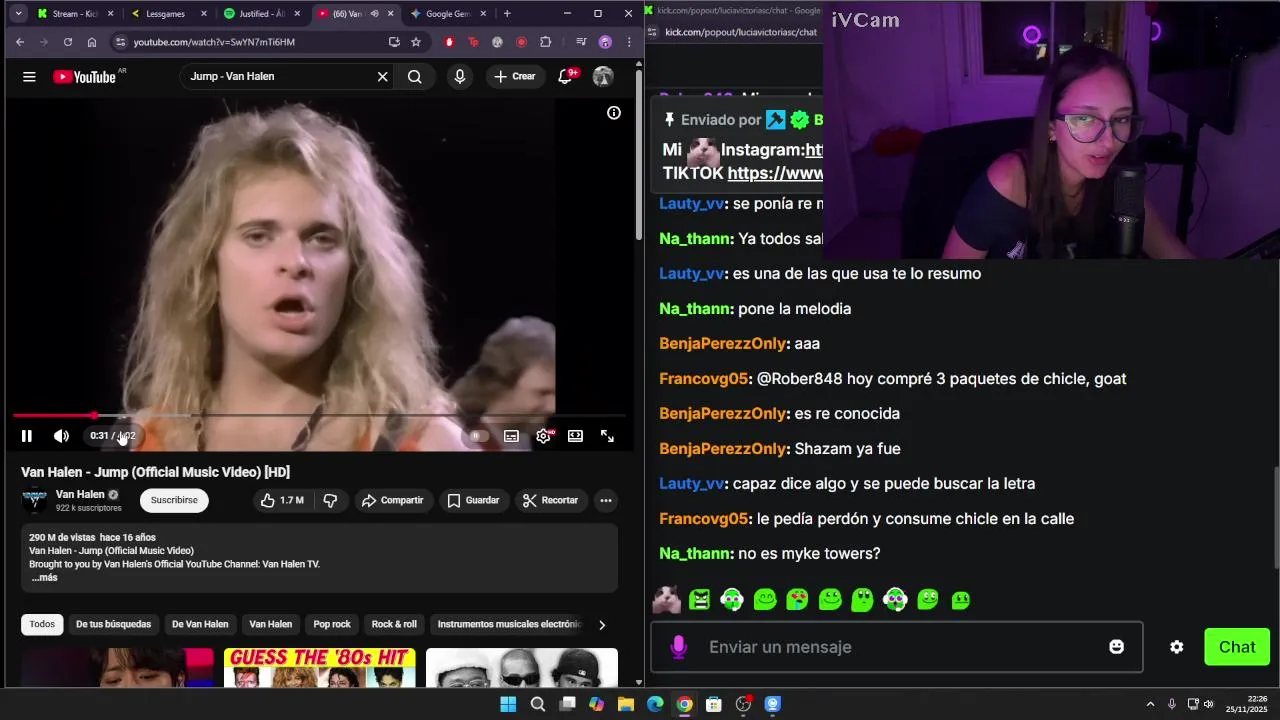Image resolution: width=1280 pixels, height=720 pixels.
Task: Pause the Van Halen video
Action: 27,436
